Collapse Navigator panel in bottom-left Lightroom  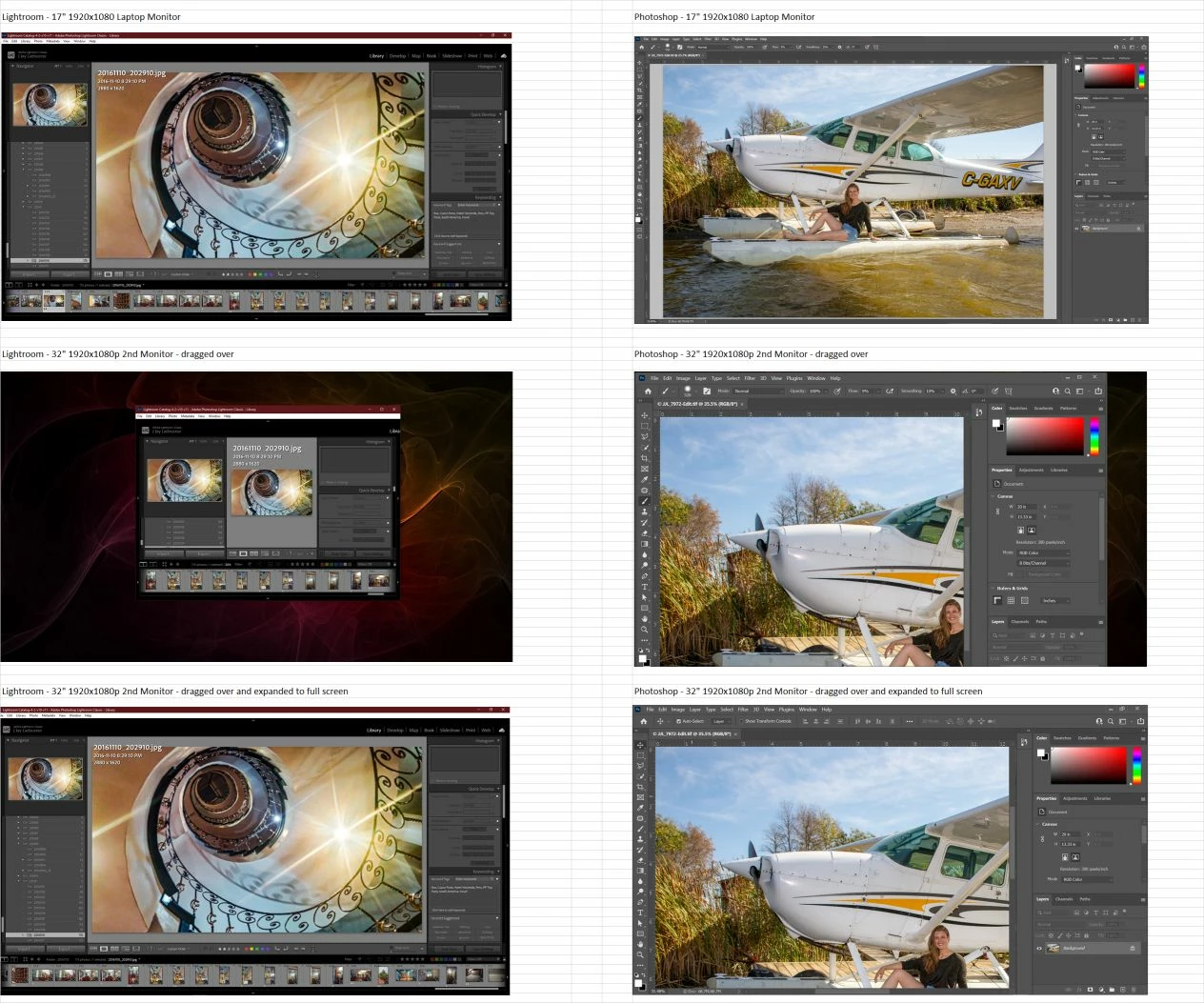[8, 740]
